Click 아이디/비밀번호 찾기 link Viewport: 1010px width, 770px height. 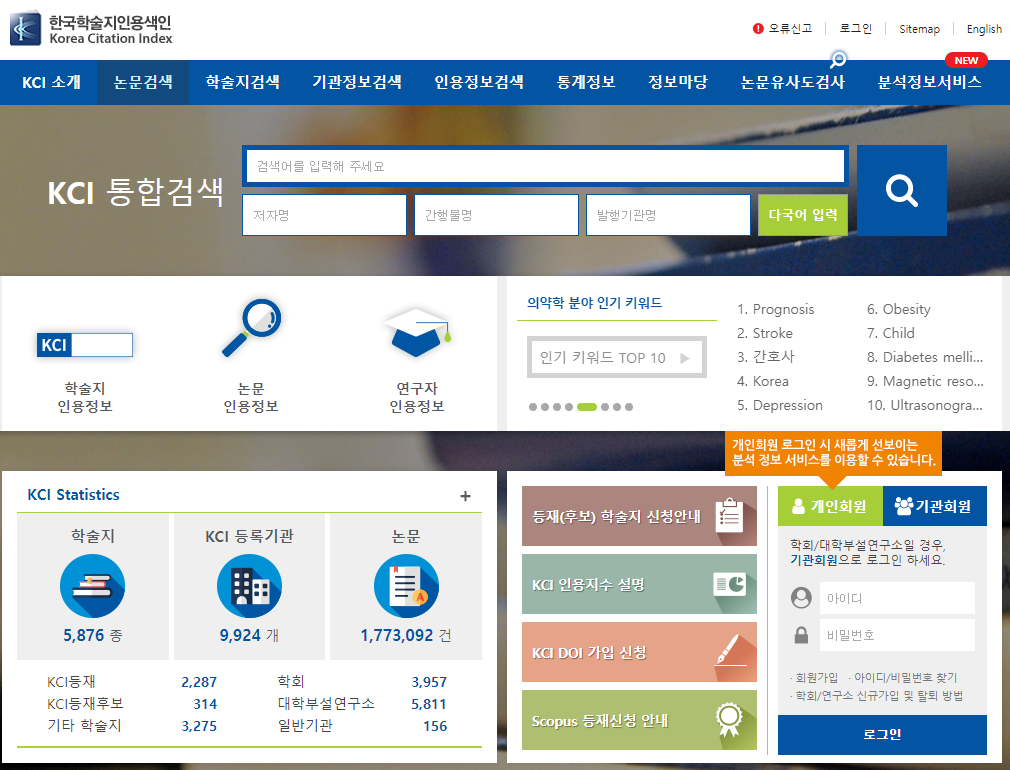(x=905, y=678)
